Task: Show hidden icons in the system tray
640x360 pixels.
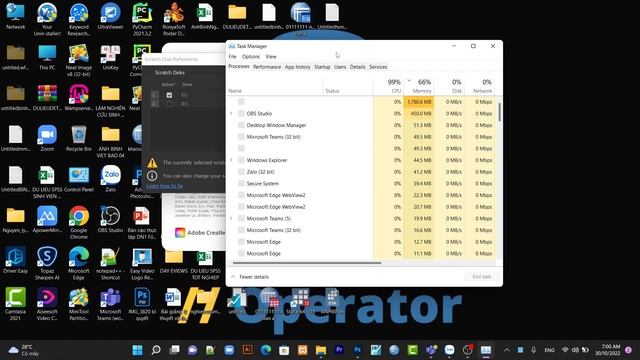Action: [x=507, y=350]
